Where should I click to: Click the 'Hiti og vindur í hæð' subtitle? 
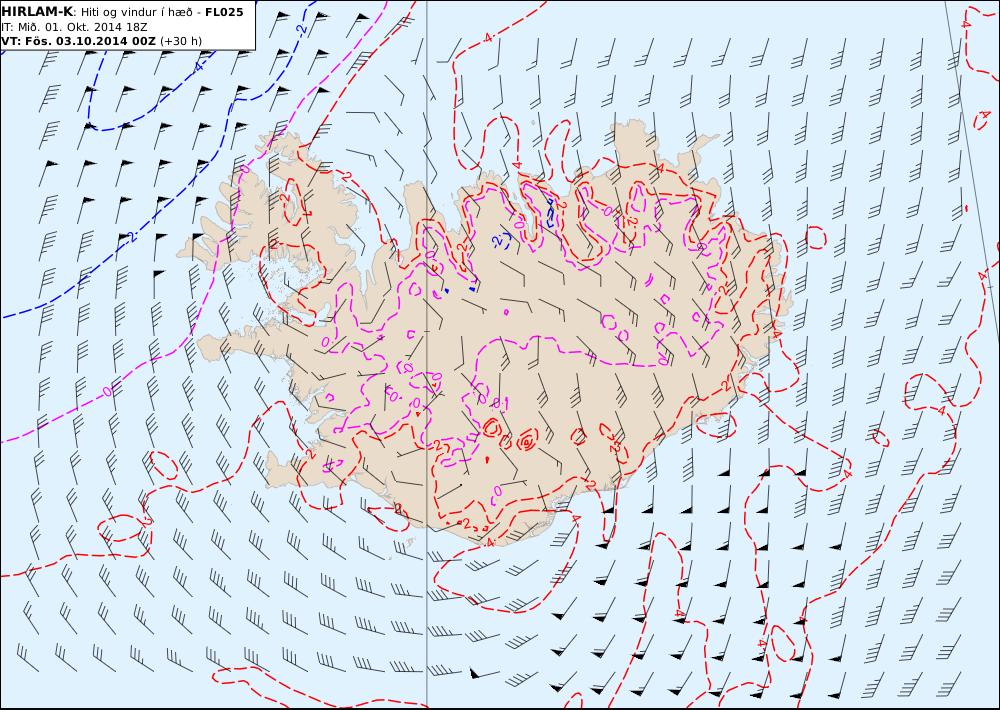tap(136, 12)
